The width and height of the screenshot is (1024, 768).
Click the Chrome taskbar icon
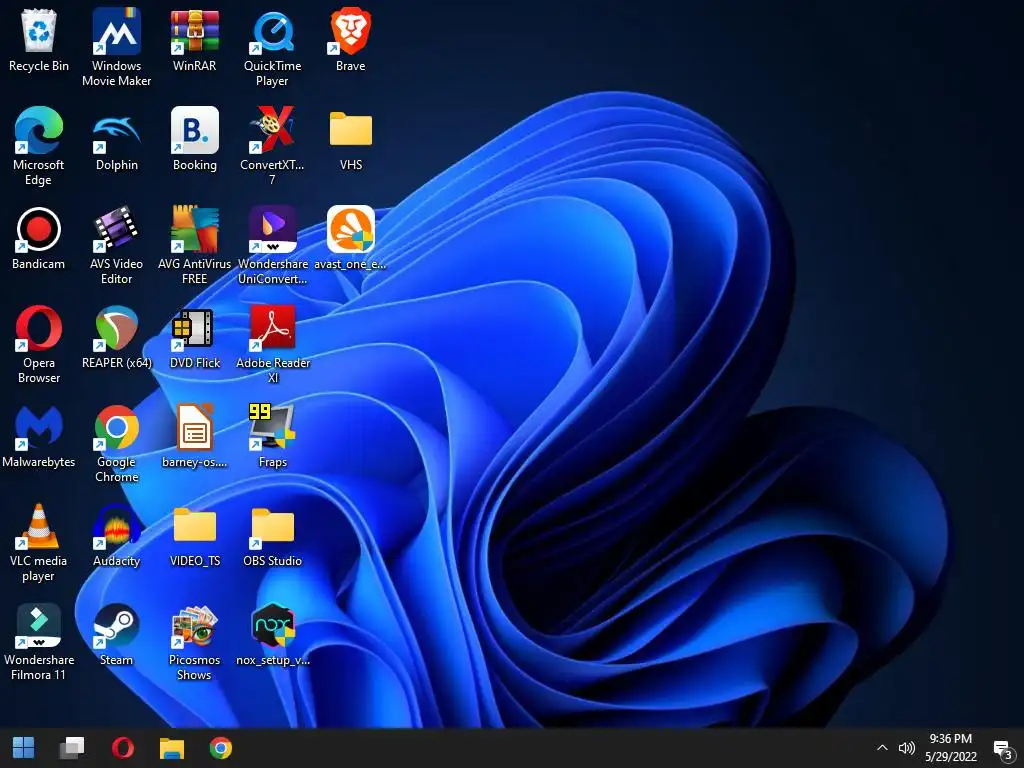pos(221,748)
